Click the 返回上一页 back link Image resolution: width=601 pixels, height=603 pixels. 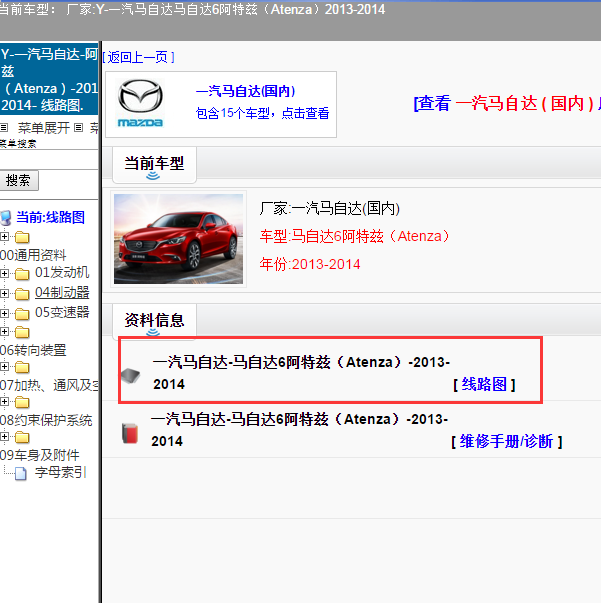(x=139, y=57)
